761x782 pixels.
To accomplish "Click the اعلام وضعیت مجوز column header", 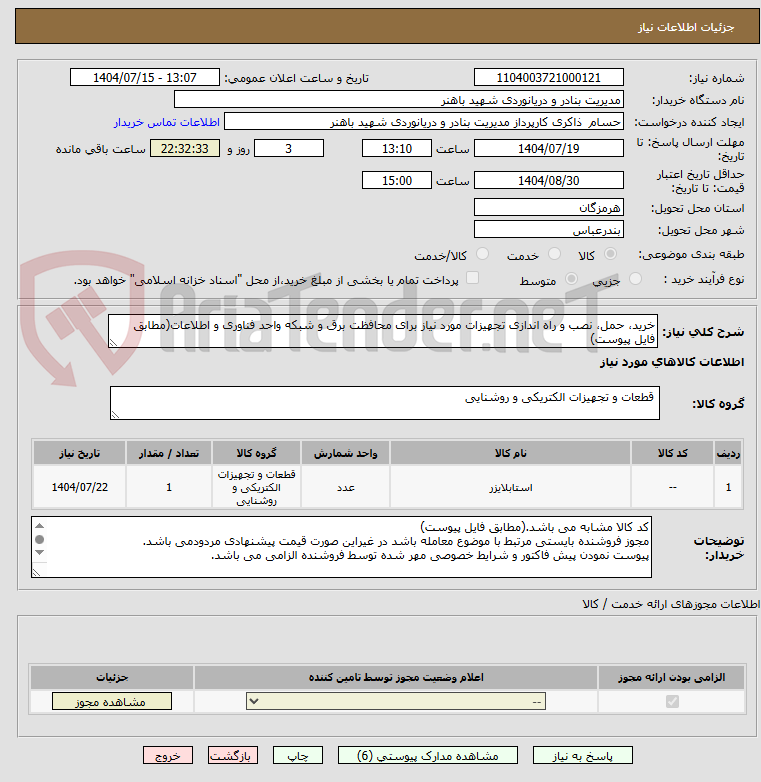I will [396, 677].
